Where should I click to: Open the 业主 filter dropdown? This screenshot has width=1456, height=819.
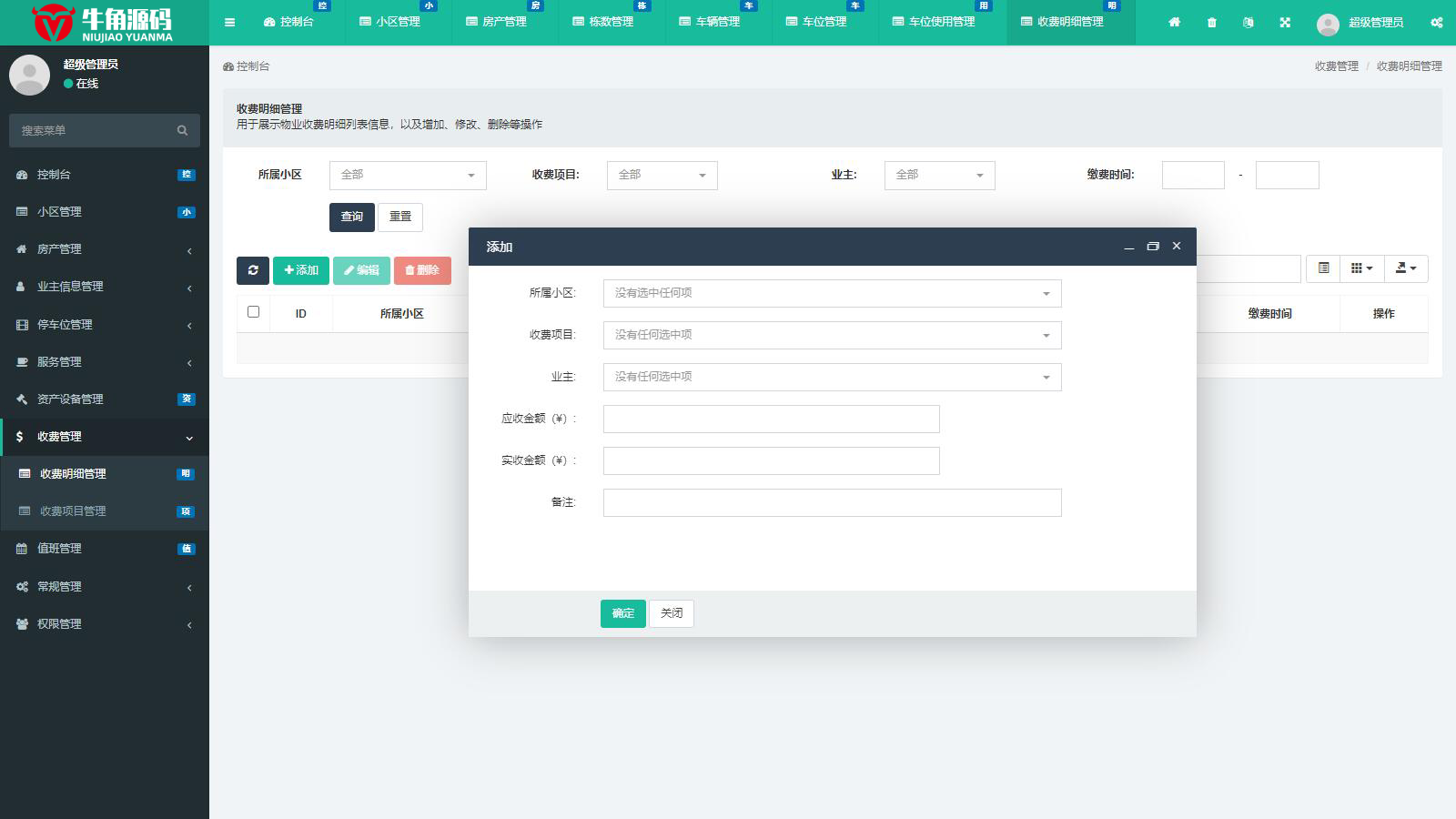coord(940,175)
